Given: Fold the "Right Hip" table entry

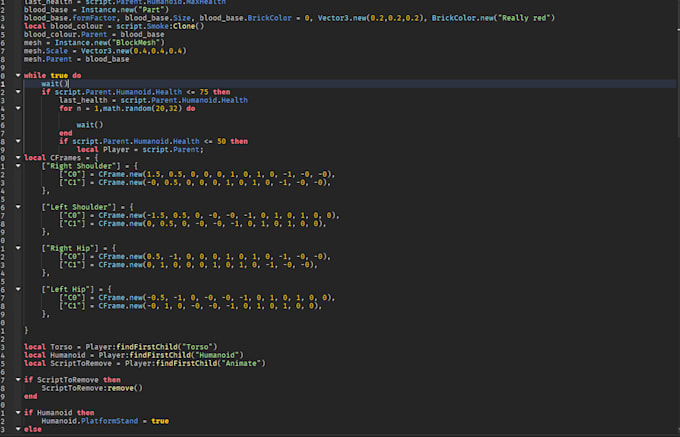Looking at the screenshot, I should coord(18,247).
